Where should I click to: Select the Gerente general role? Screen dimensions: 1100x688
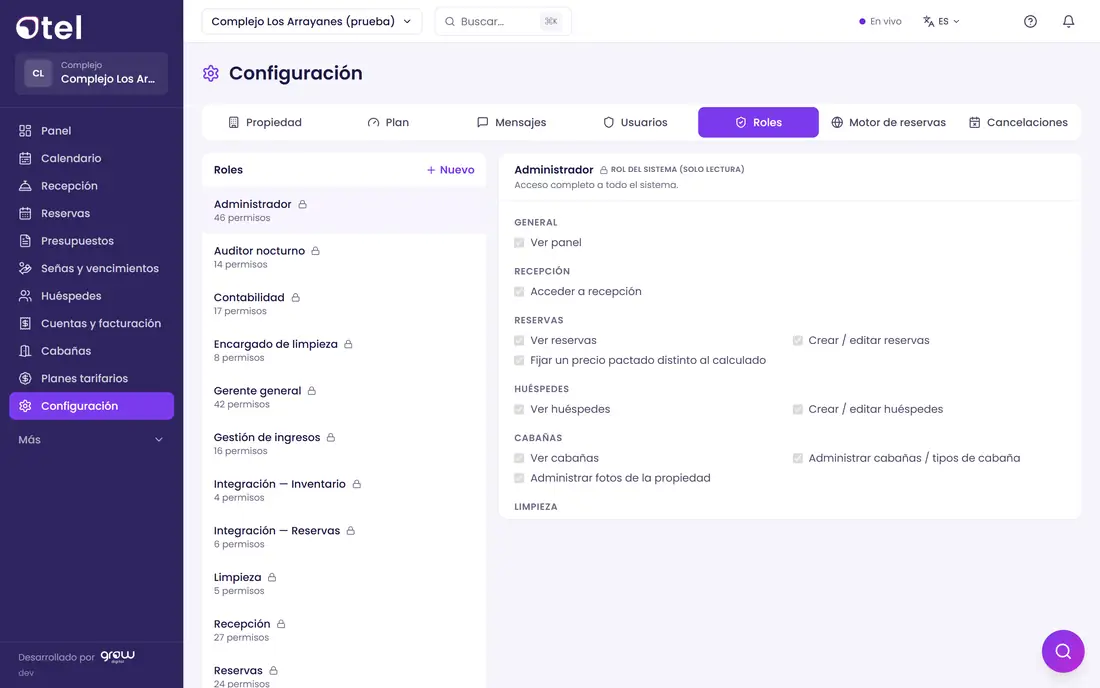[344, 397]
